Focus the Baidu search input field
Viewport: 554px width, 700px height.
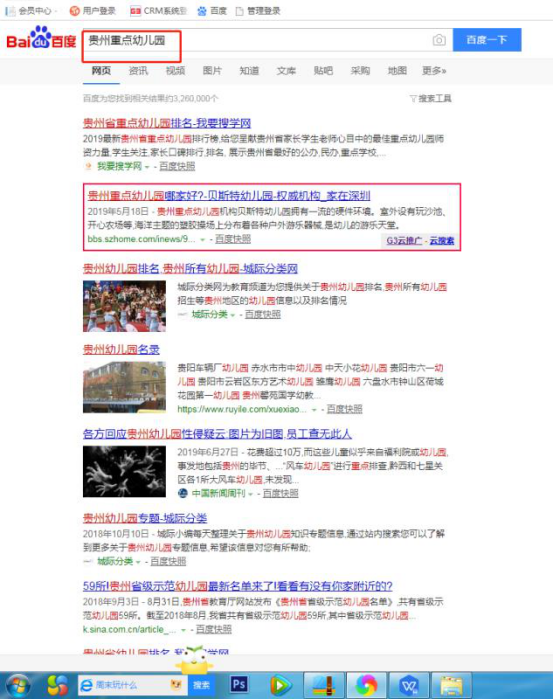pyautogui.click(x=257, y=40)
